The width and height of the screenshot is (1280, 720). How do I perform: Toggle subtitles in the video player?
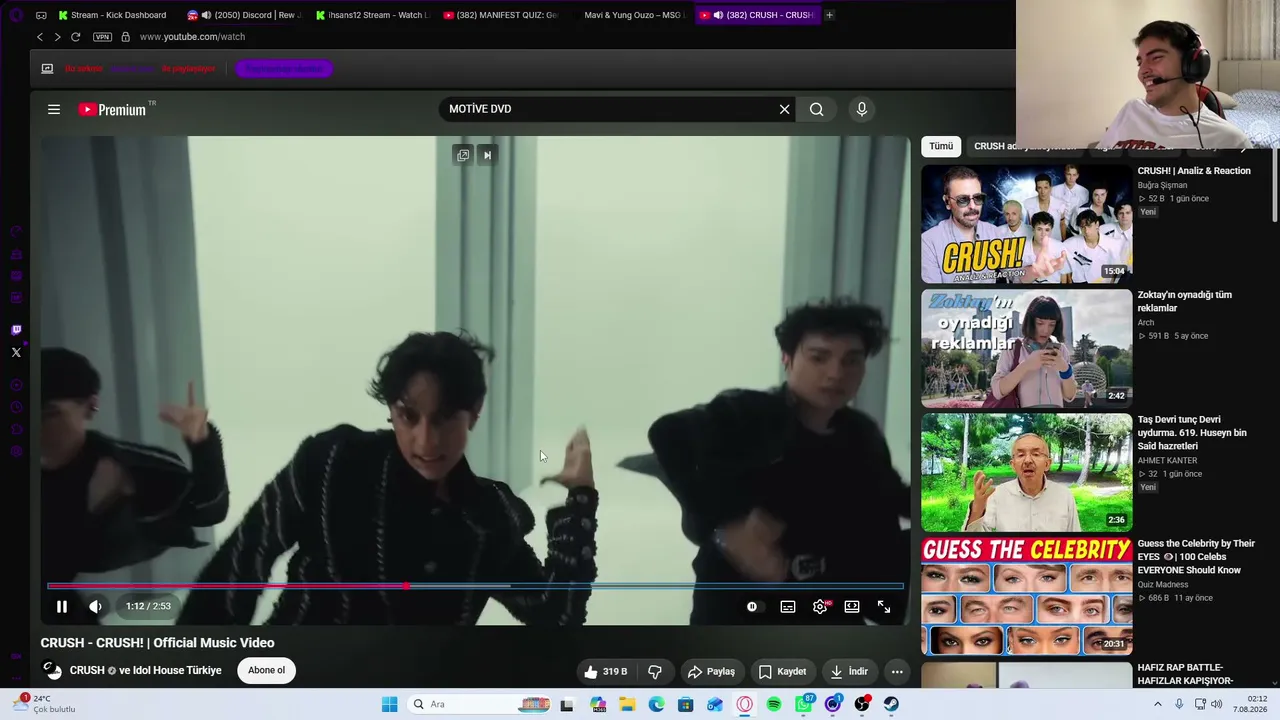click(788, 606)
